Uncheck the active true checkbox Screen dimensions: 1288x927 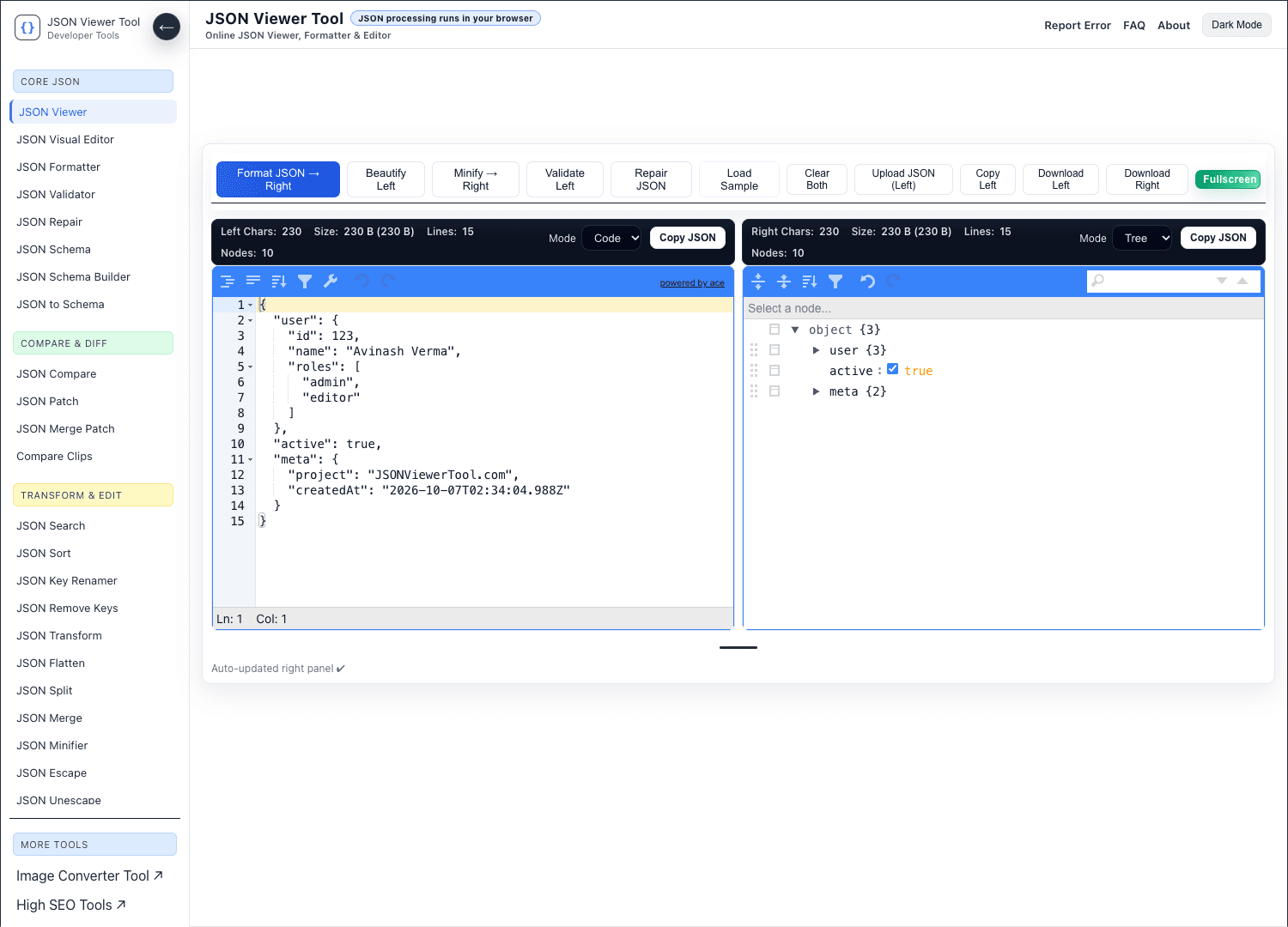(x=893, y=369)
